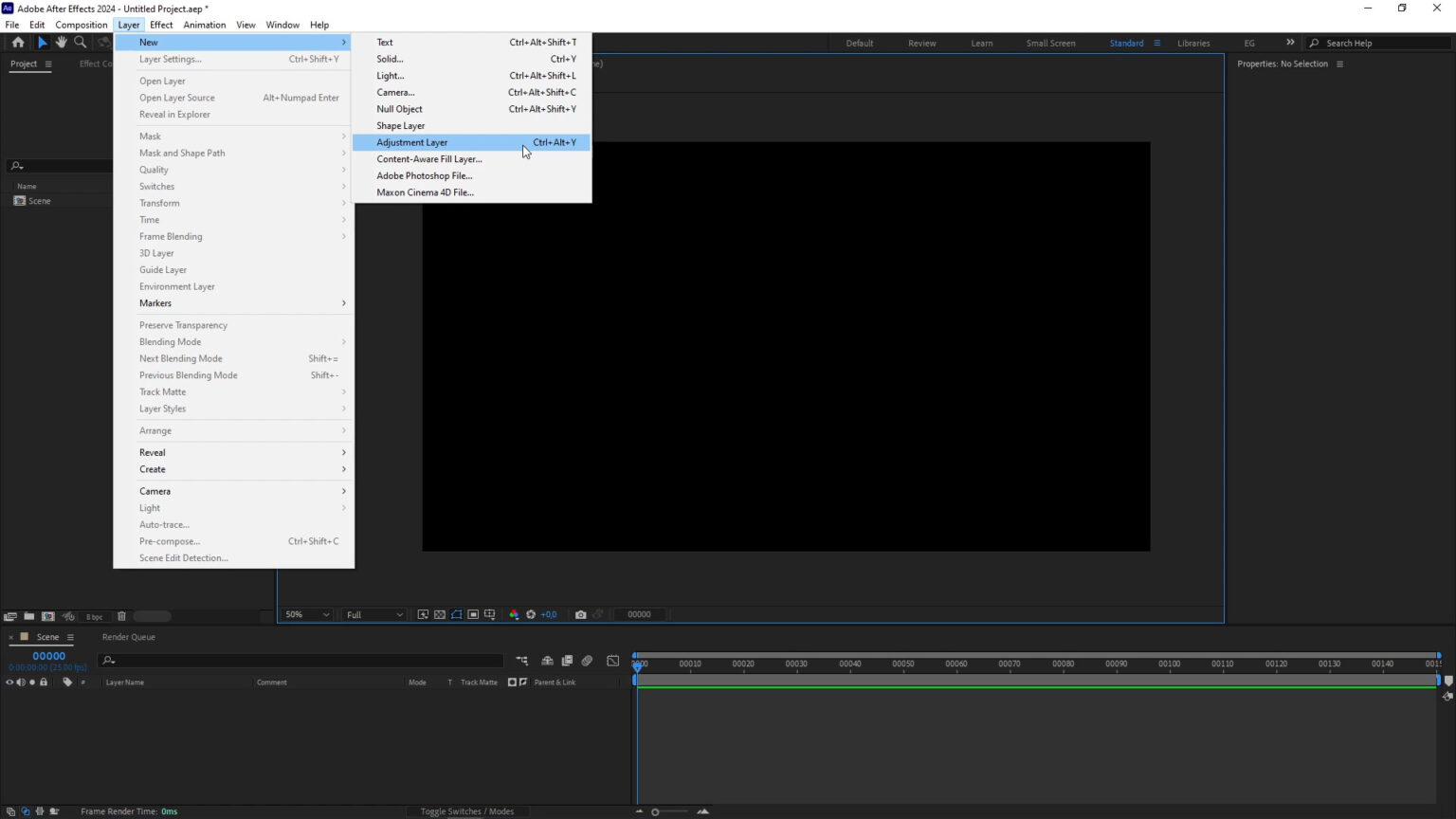Open the New Composition icon

click(47, 616)
